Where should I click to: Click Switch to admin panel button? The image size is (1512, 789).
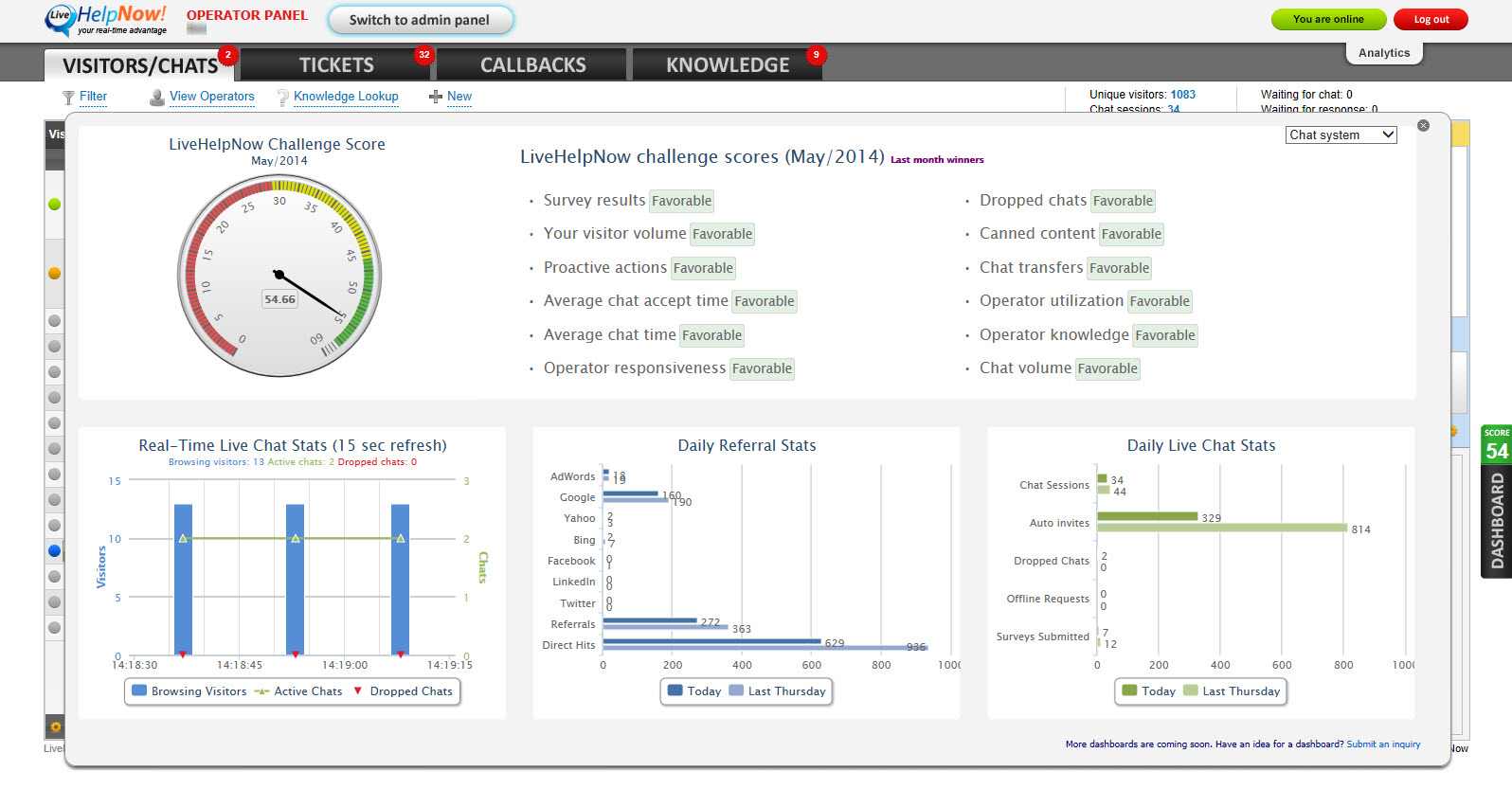coord(420,20)
